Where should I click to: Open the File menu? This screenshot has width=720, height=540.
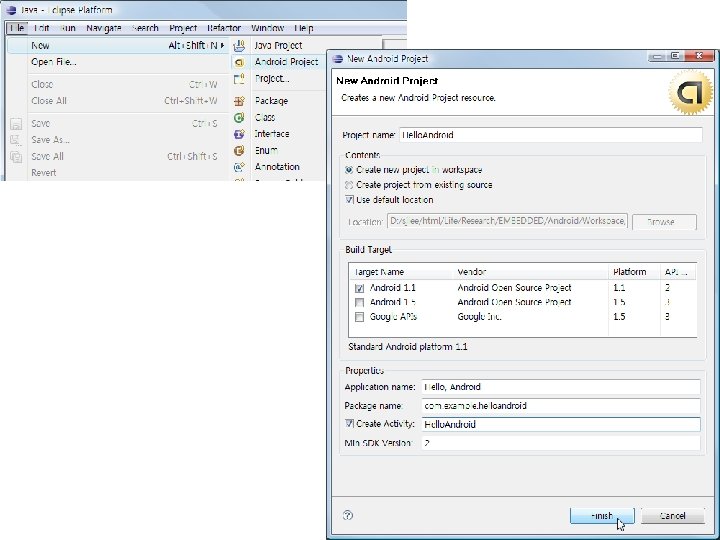[17, 28]
